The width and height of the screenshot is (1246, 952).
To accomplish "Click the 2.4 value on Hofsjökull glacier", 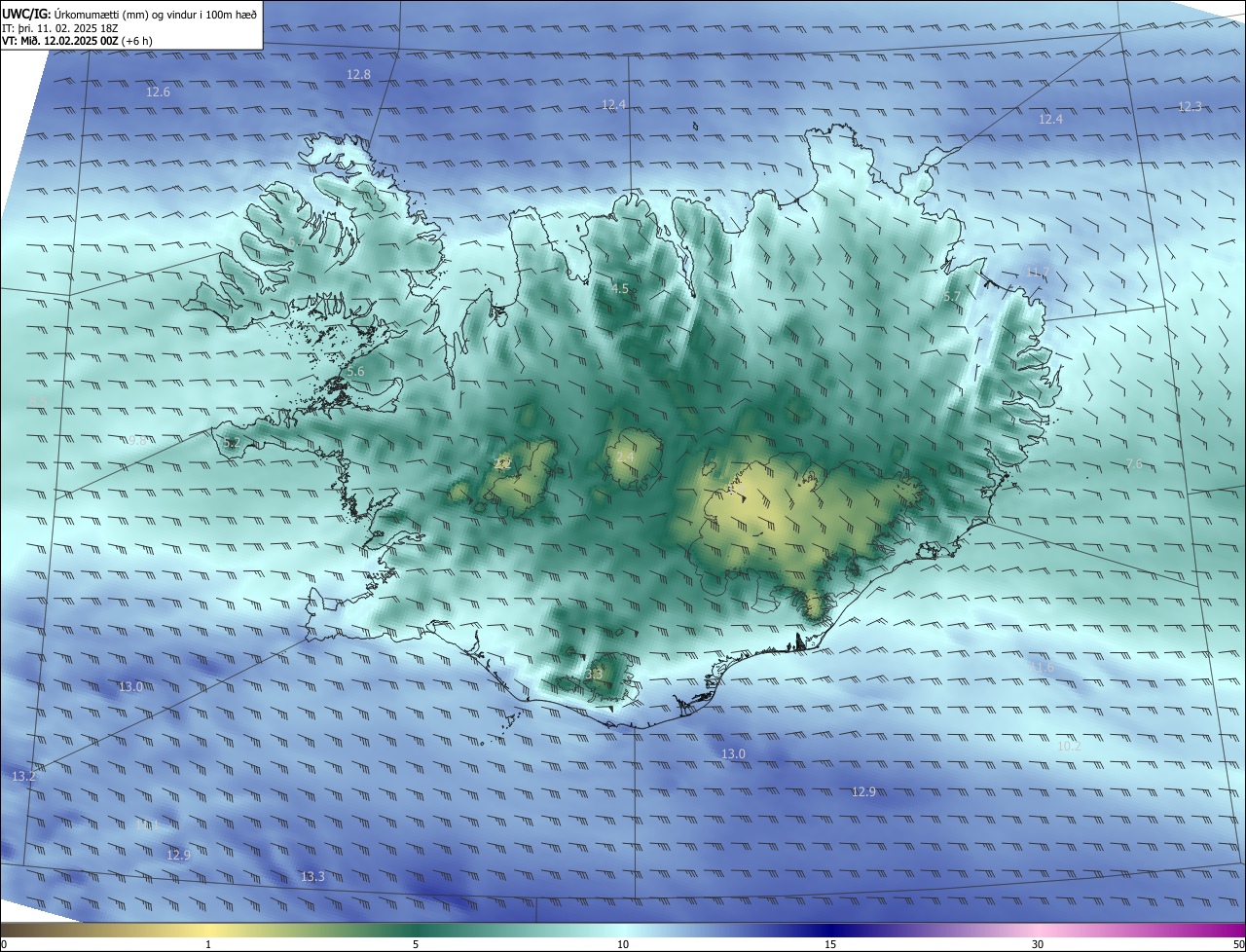I will (x=624, y=458).
